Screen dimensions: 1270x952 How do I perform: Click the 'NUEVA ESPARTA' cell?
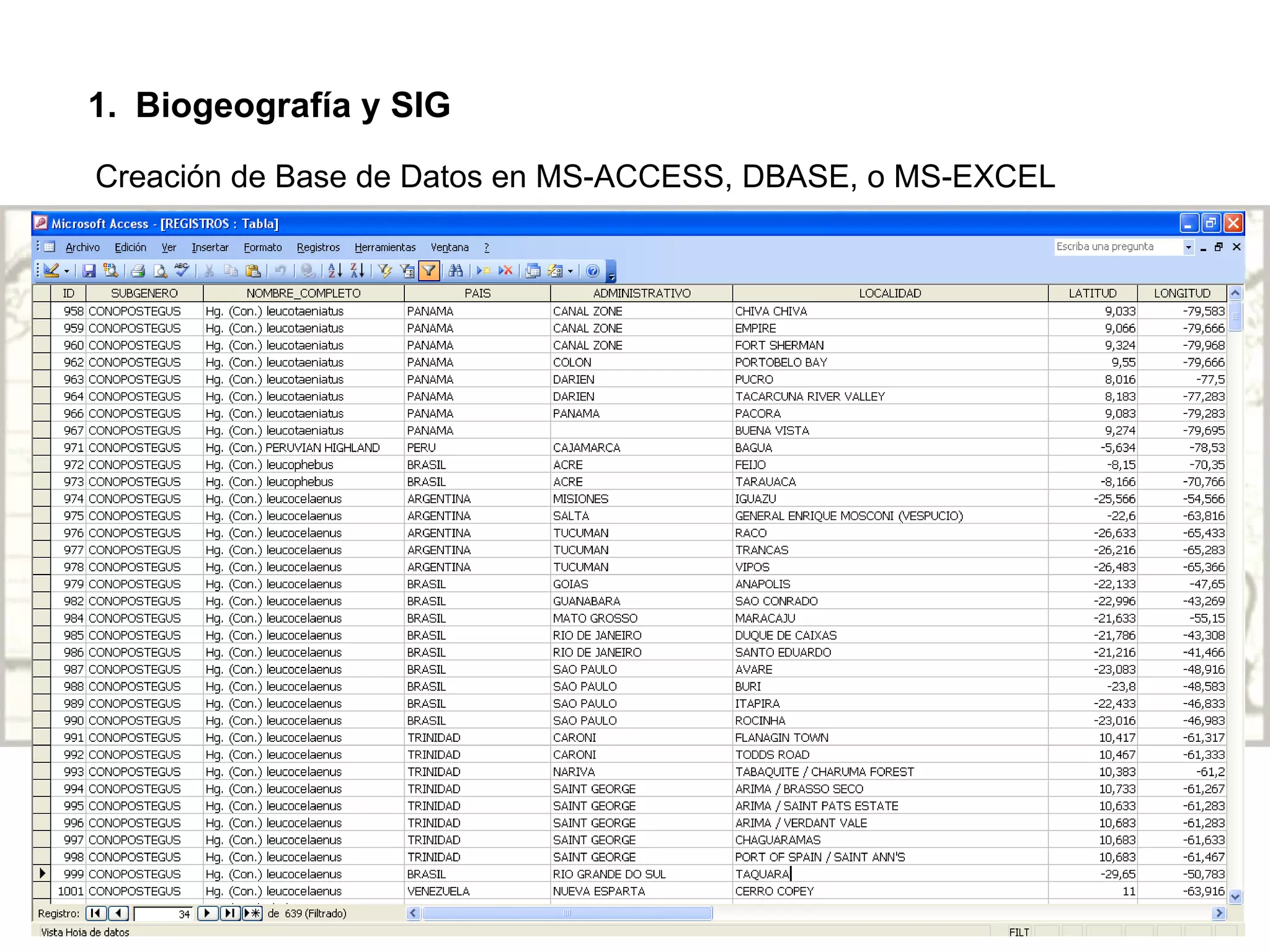(x=641, y=891)
